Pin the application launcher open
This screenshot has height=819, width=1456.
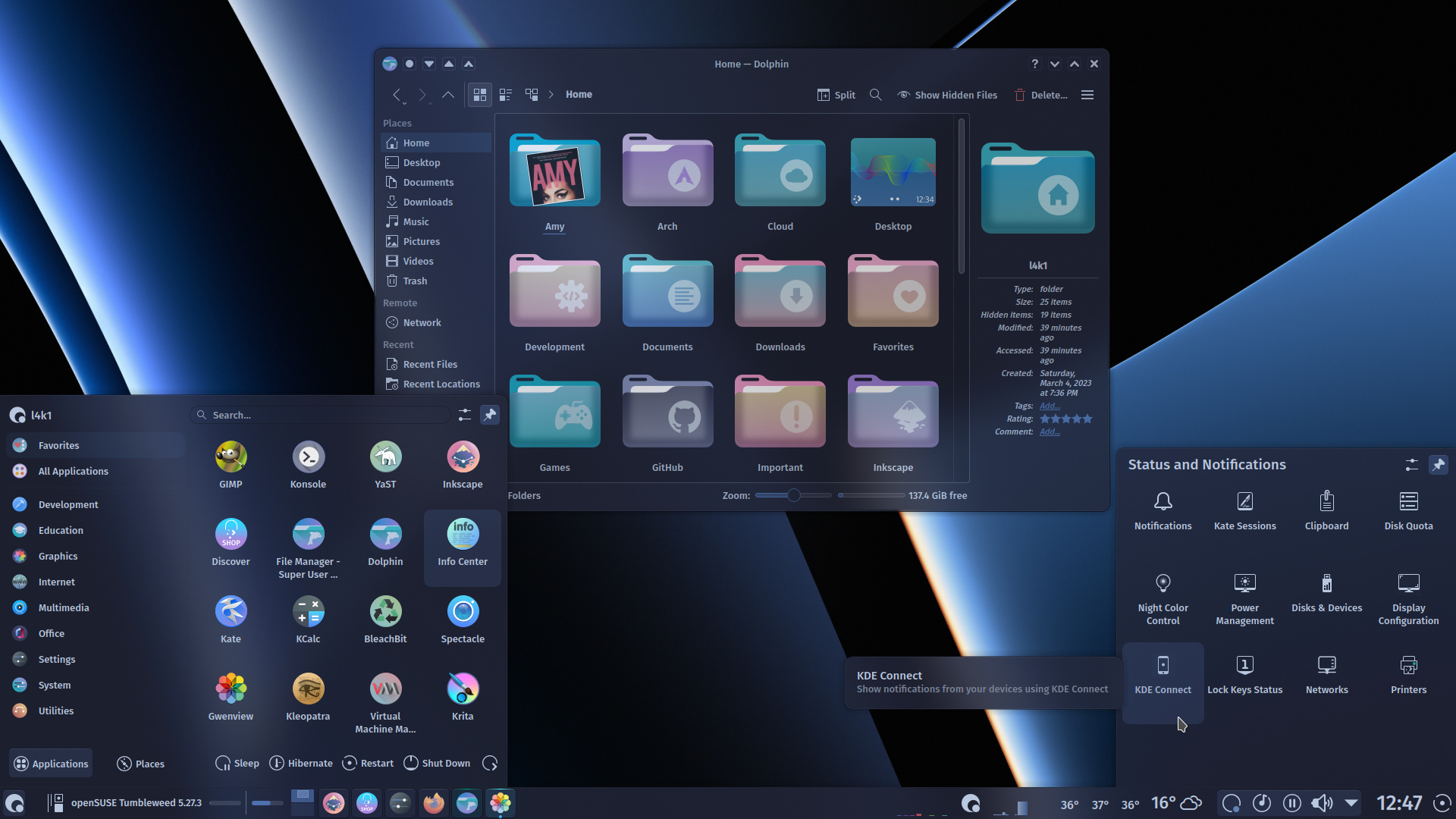490,415
